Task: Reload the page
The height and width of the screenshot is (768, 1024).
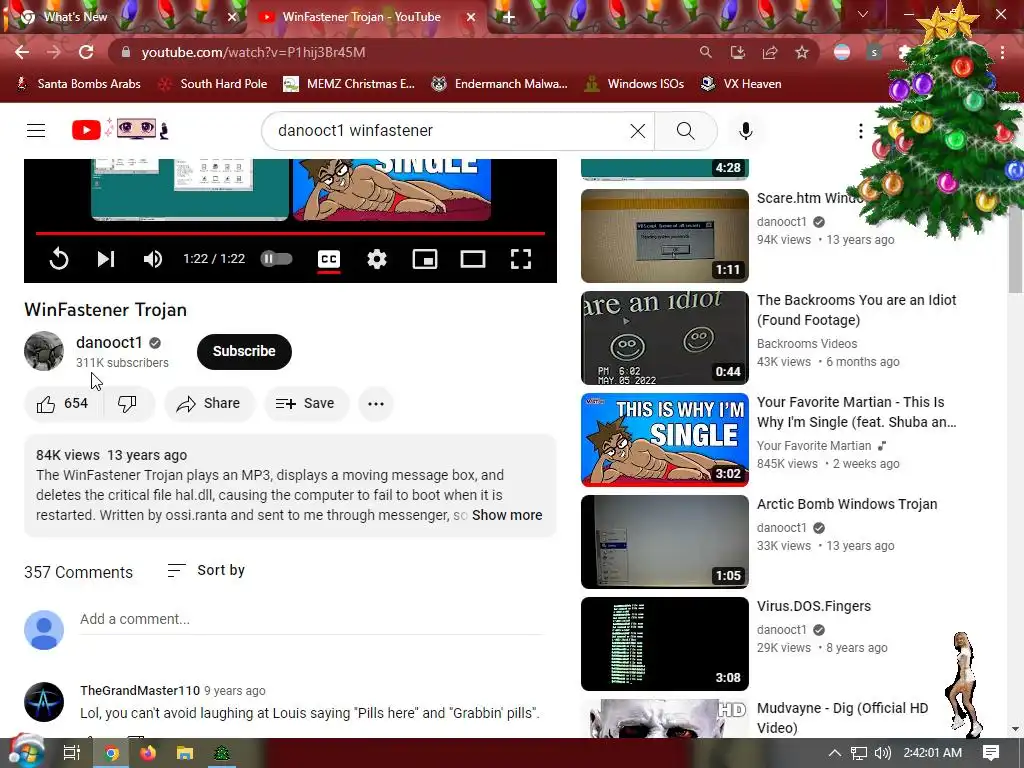Action: 86,52
